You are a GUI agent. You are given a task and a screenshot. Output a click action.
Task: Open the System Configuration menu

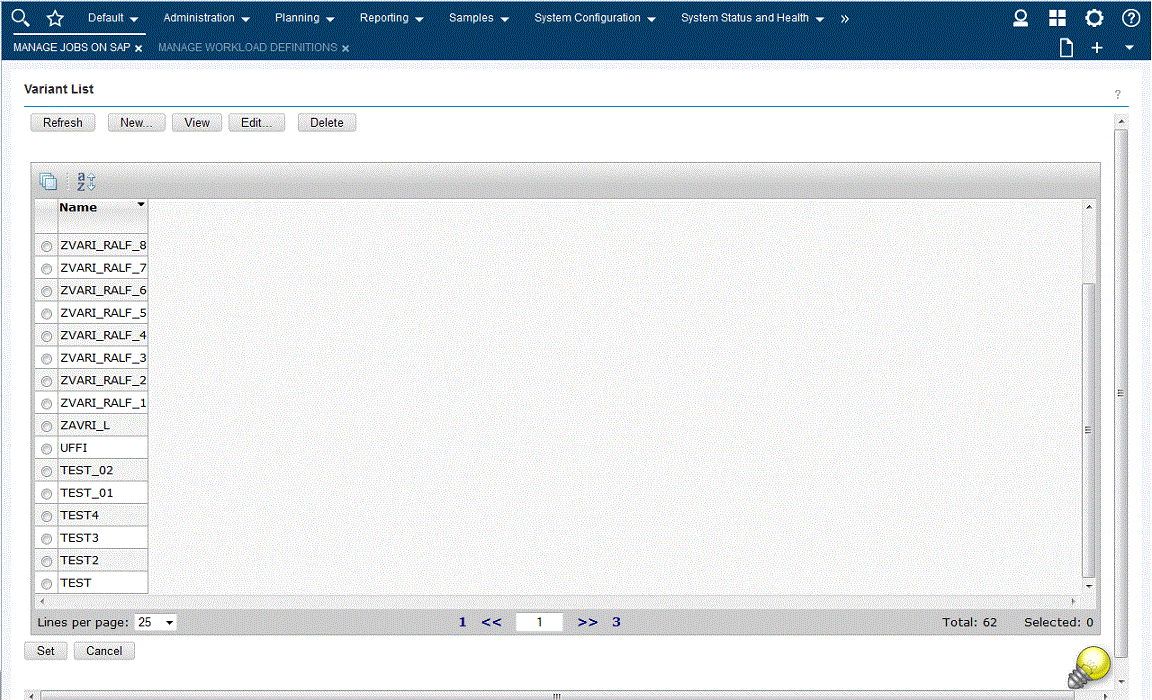587,18
